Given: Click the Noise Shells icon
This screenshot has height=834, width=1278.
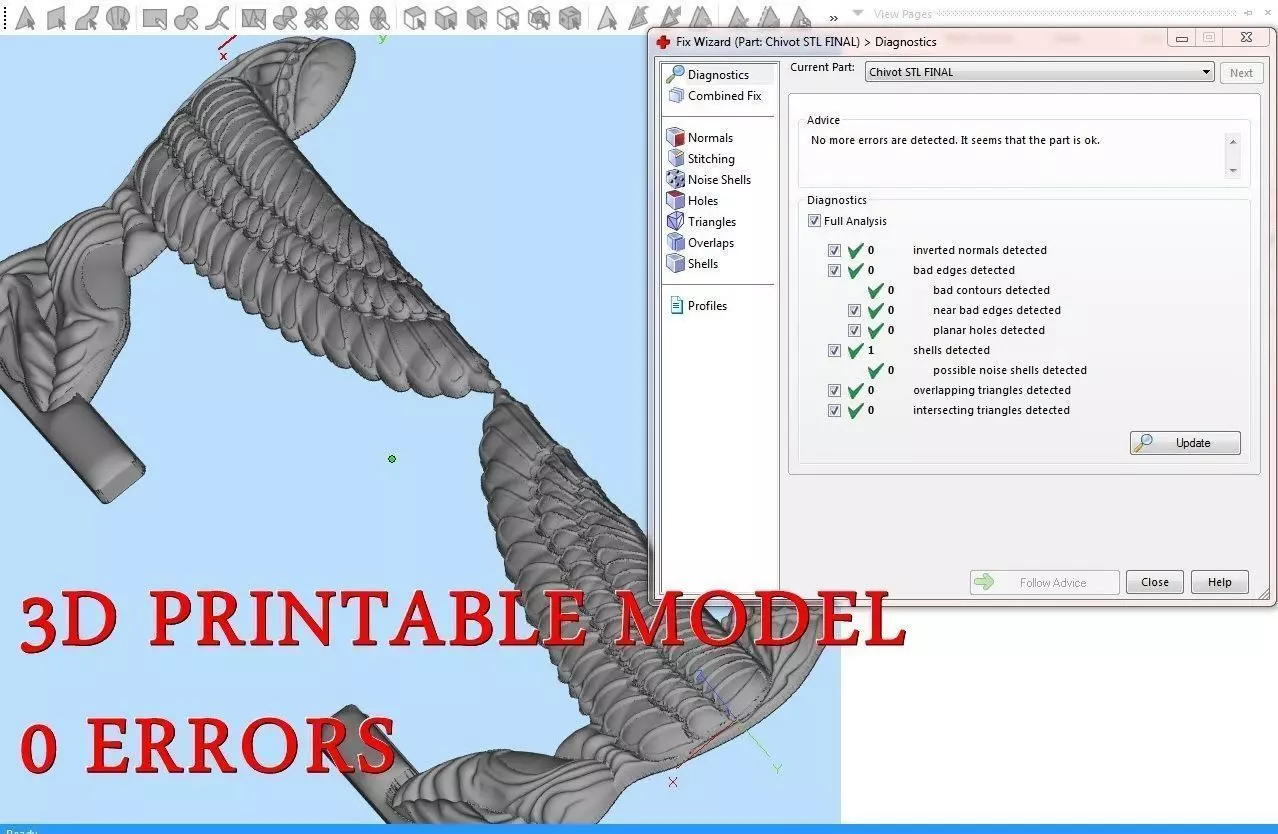Looking at the screenshot, I should [x=676, y=179].
